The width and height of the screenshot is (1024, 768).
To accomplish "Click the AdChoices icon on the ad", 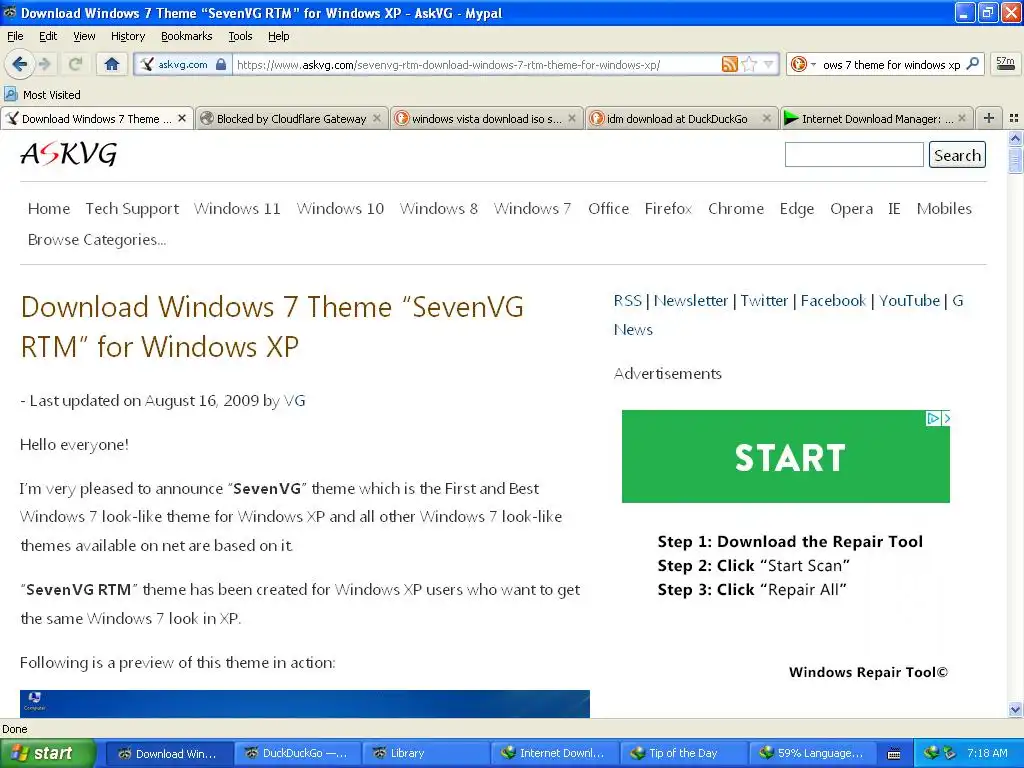I will (934, 418).
